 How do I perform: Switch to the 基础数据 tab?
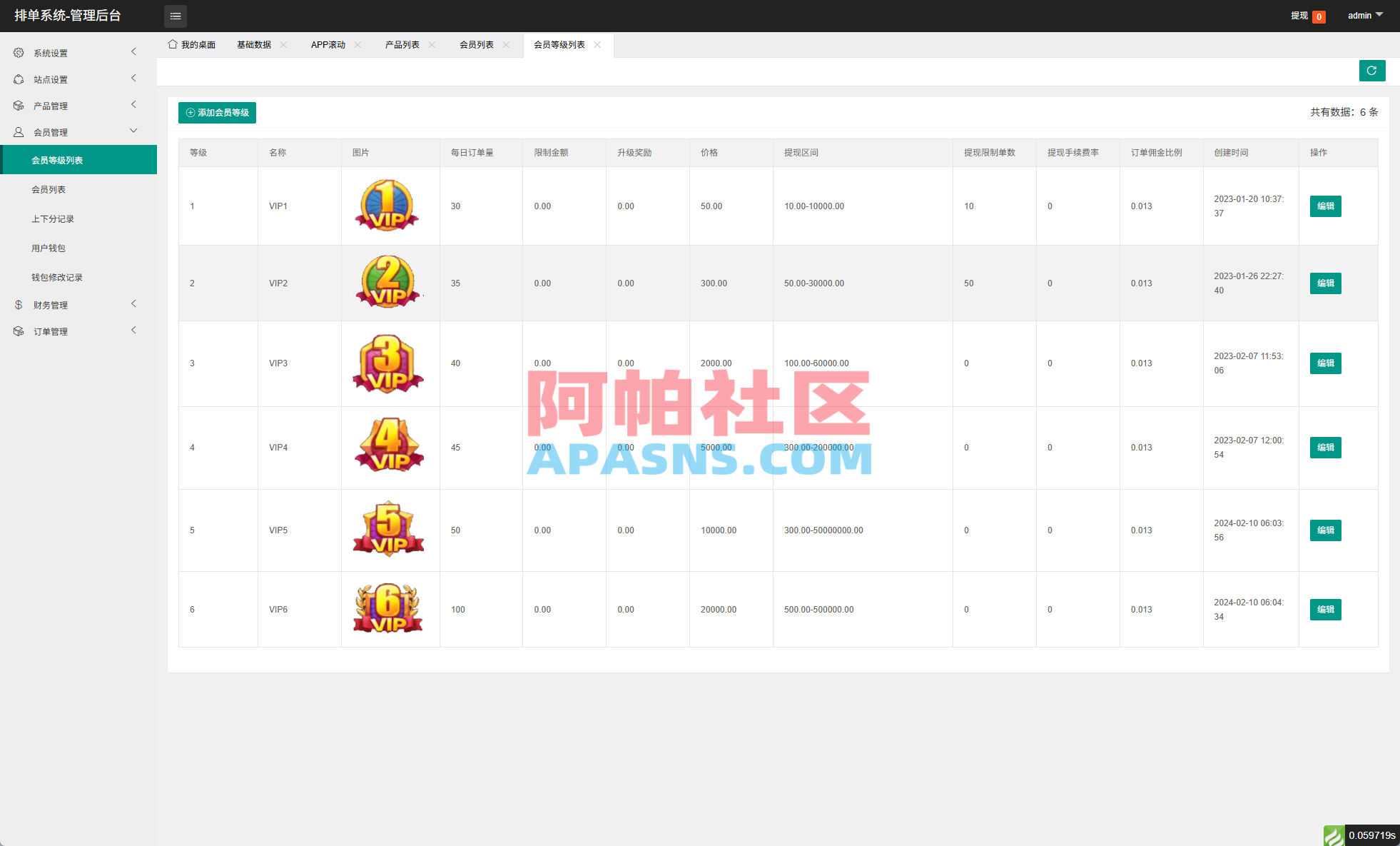click(253, 44)
